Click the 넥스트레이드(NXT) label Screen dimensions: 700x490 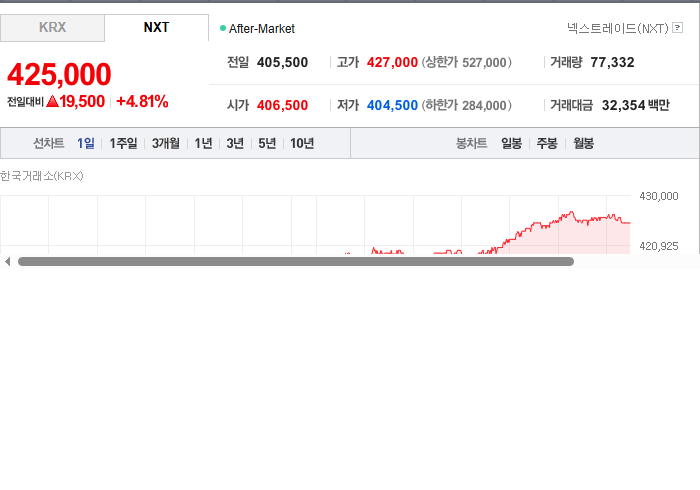(617, 28)
